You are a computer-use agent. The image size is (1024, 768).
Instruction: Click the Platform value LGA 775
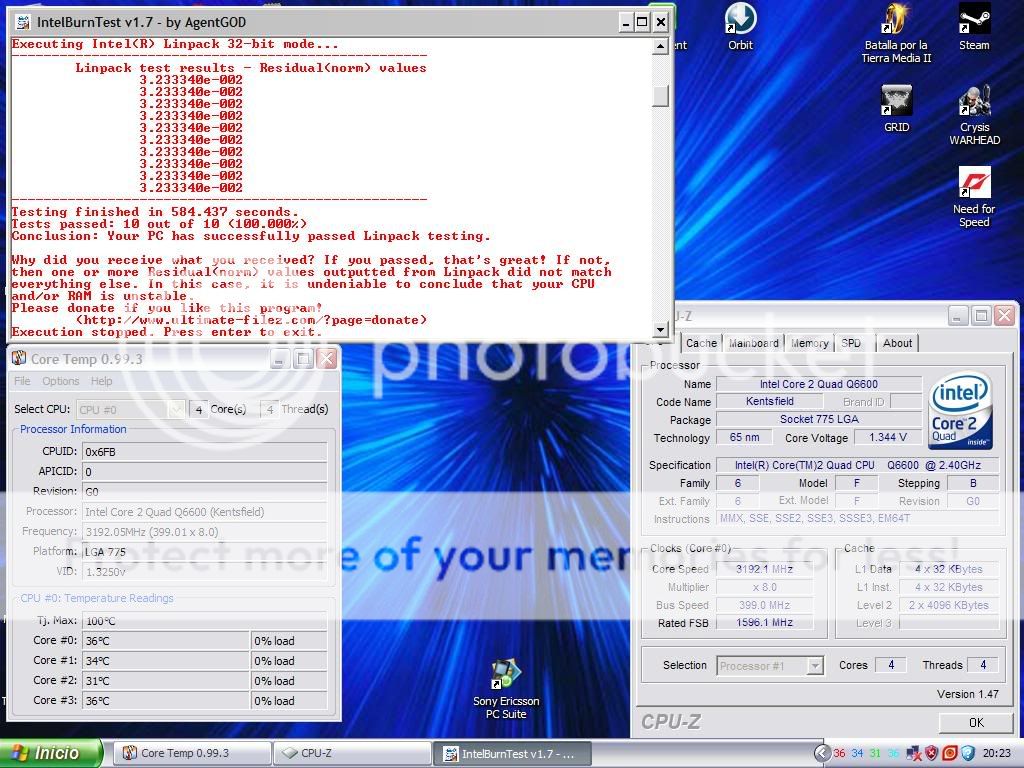[204, 552]
